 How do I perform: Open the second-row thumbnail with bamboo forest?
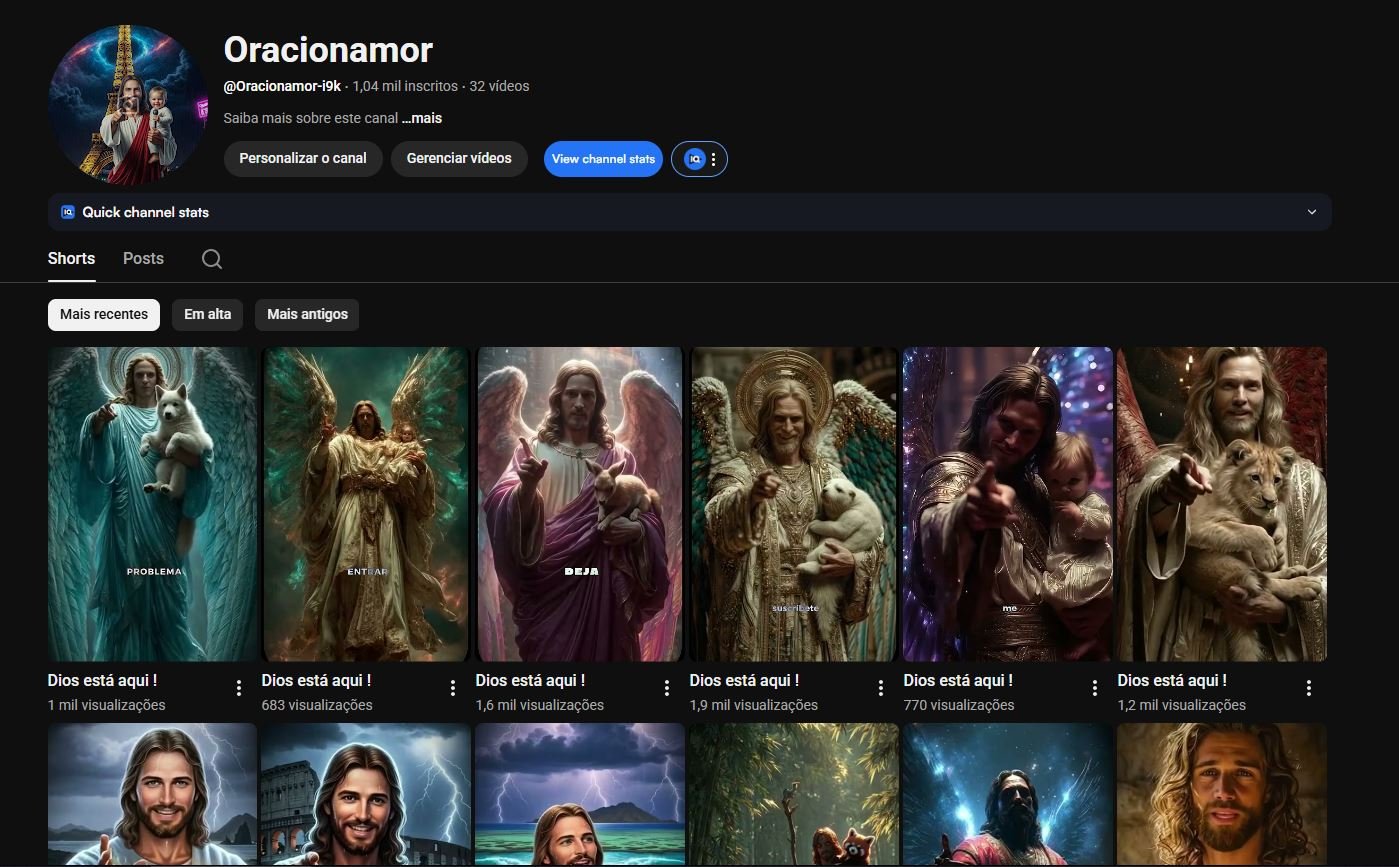coord(794,795)
